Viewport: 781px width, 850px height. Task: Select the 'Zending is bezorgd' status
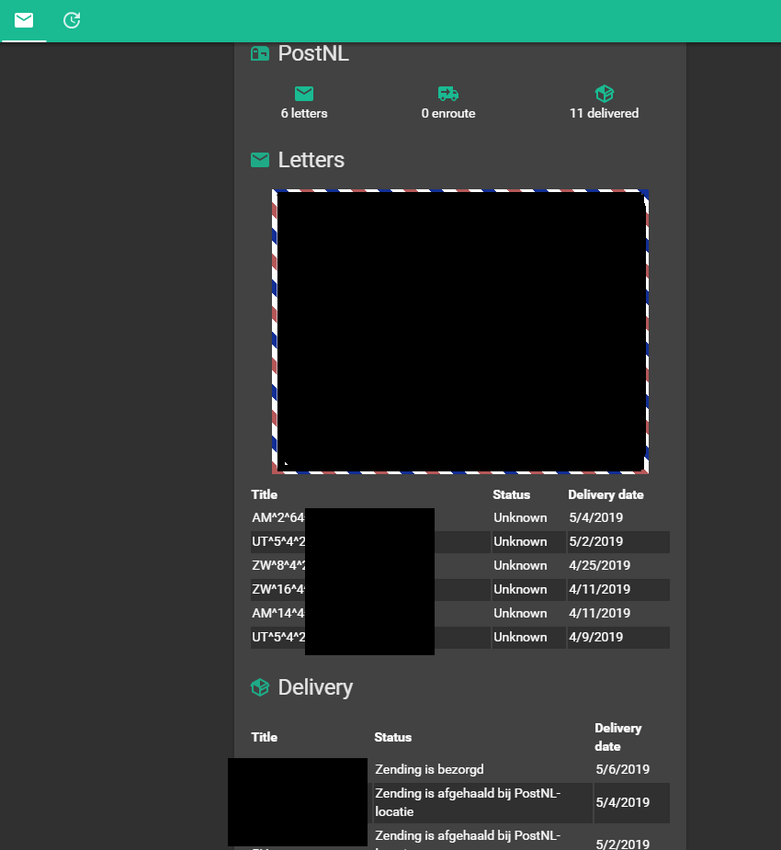(429, 769)
